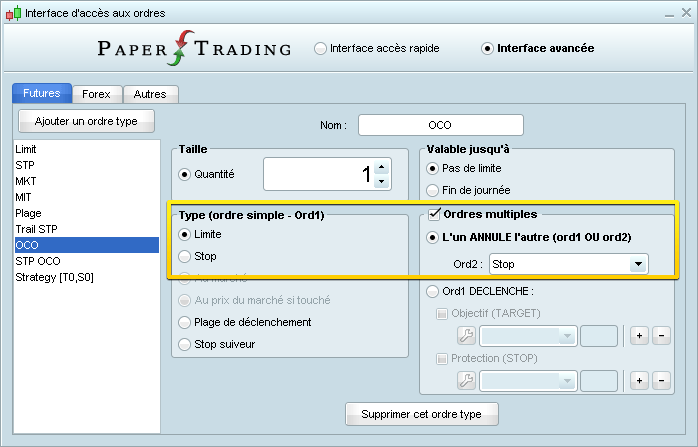This screenshot has height=447, width=698.
Task: Select Plage in the order list
Action: tap(87, 213)
